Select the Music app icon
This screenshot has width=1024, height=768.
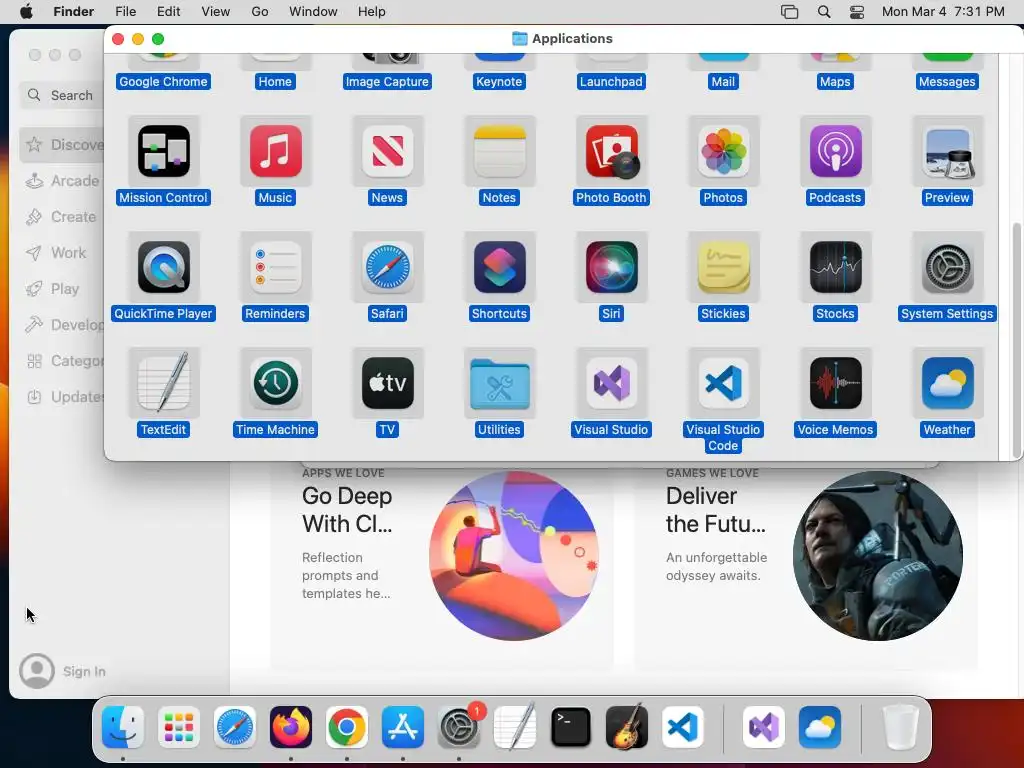pos(275,152)
